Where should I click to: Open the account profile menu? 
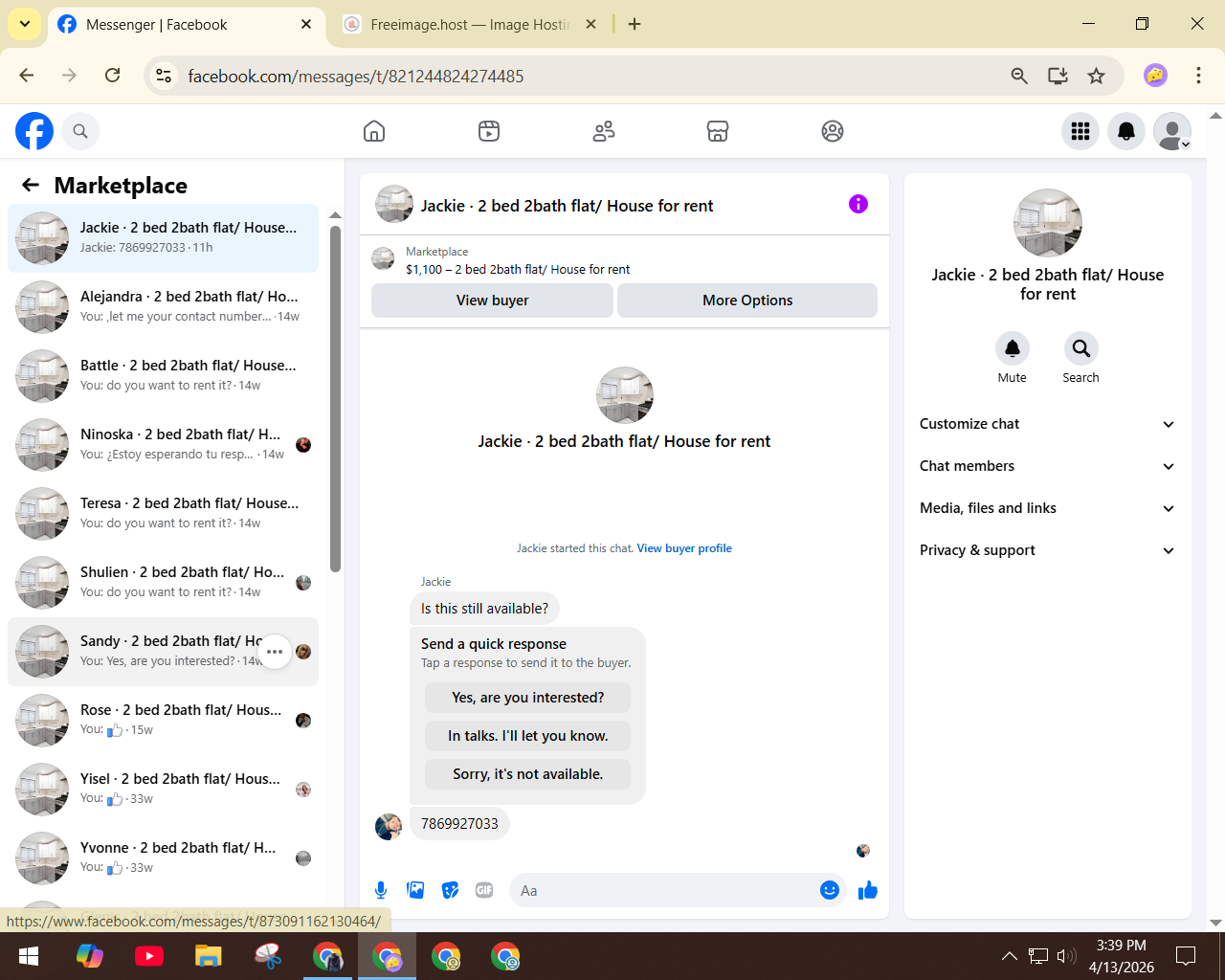click(x=1172, y=131)
